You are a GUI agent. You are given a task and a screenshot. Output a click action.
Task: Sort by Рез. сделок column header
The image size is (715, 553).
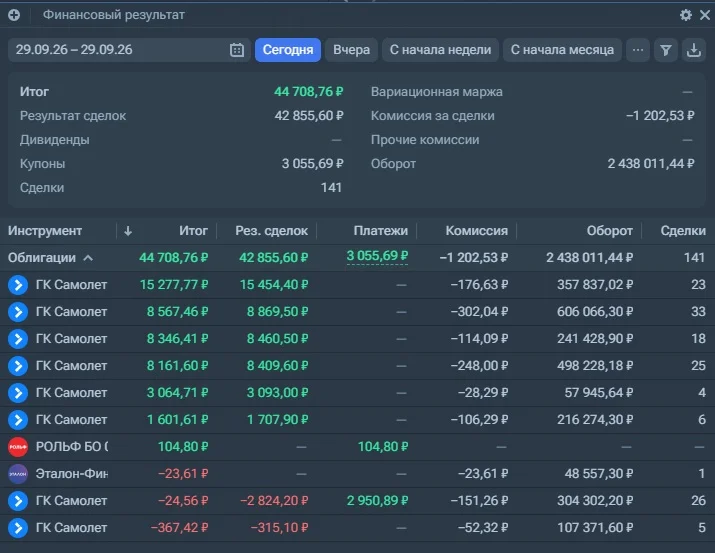pyautogui.click(x=271, y=231)
